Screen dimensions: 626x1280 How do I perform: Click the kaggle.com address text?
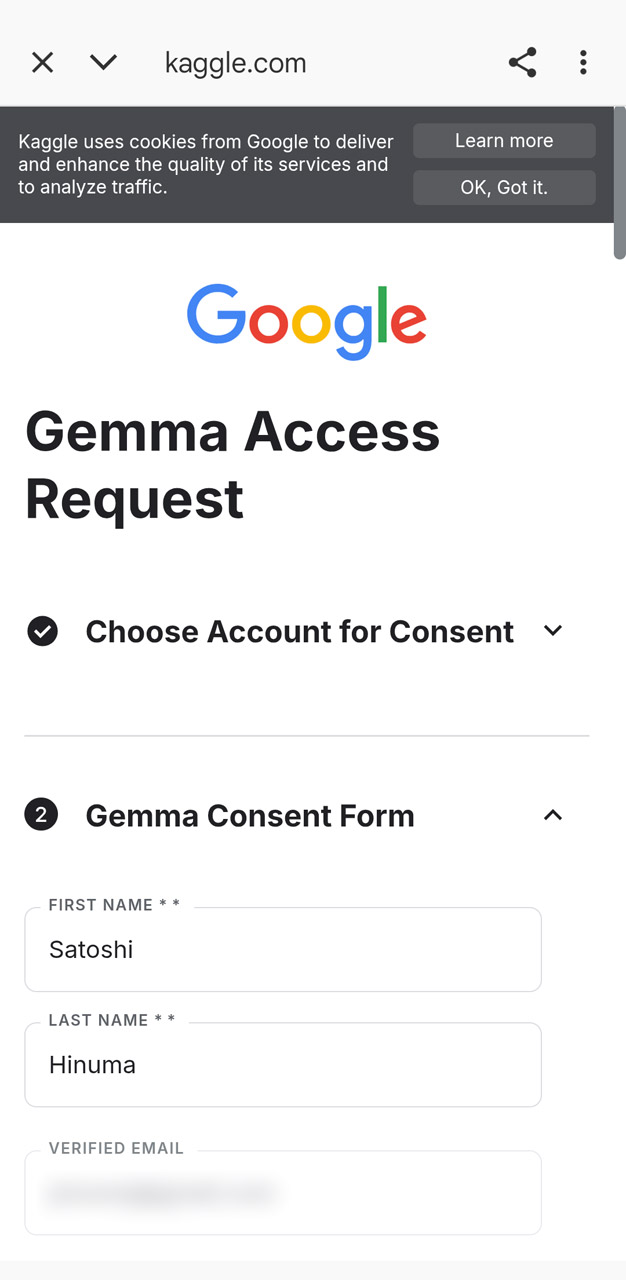(235, 63)
